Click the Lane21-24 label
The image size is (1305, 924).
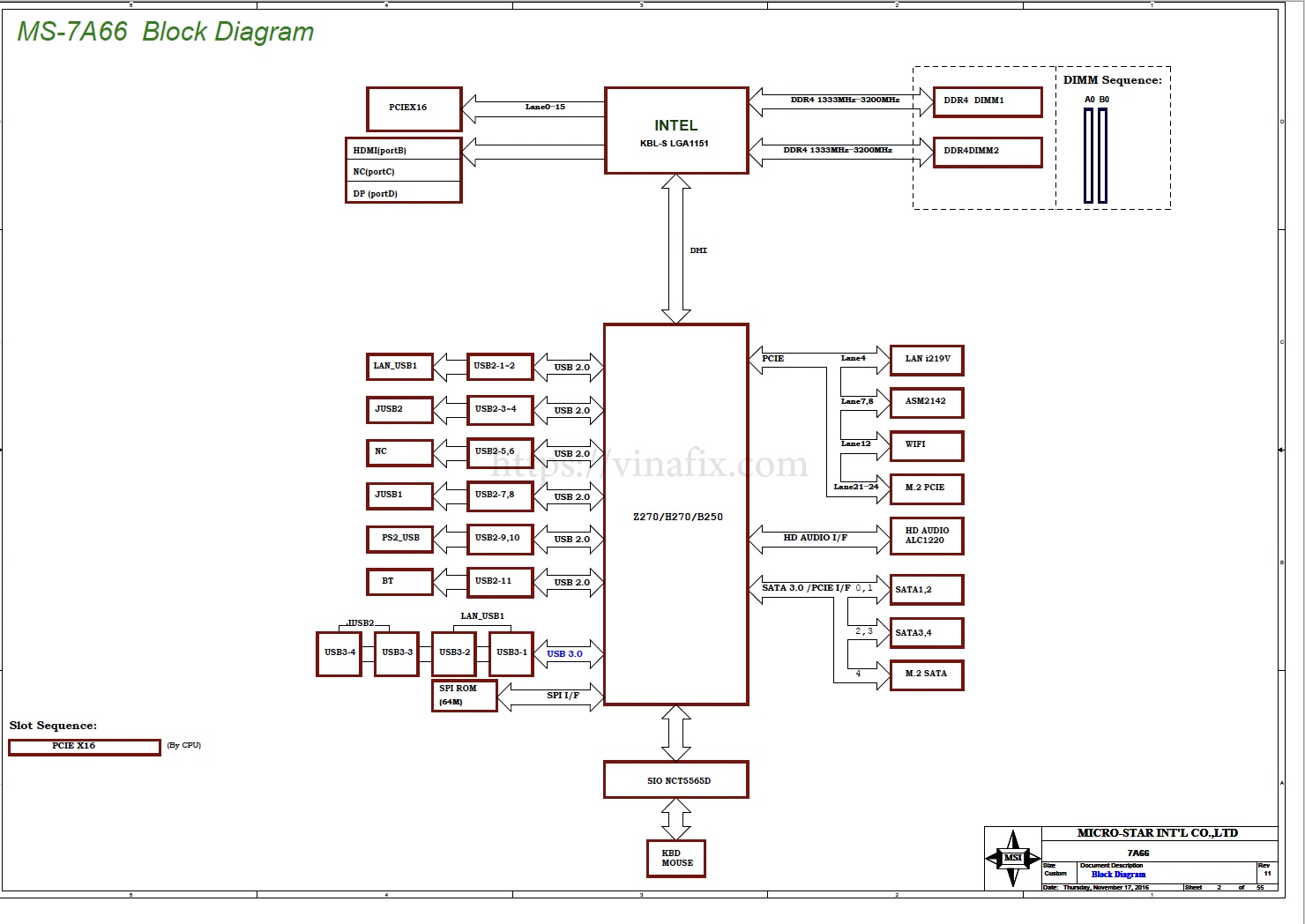point(856,487)
